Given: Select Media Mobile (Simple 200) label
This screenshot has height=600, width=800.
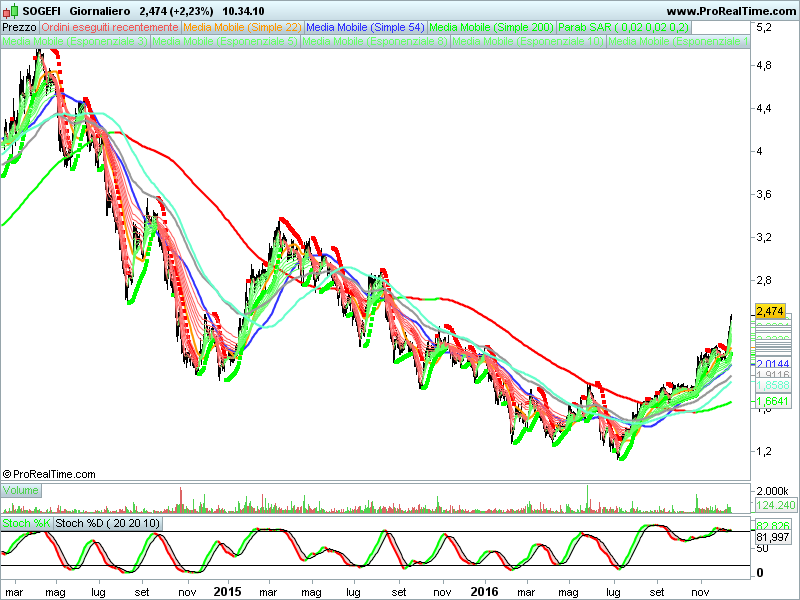Looking at the screenshot, I should coord(491,28).
